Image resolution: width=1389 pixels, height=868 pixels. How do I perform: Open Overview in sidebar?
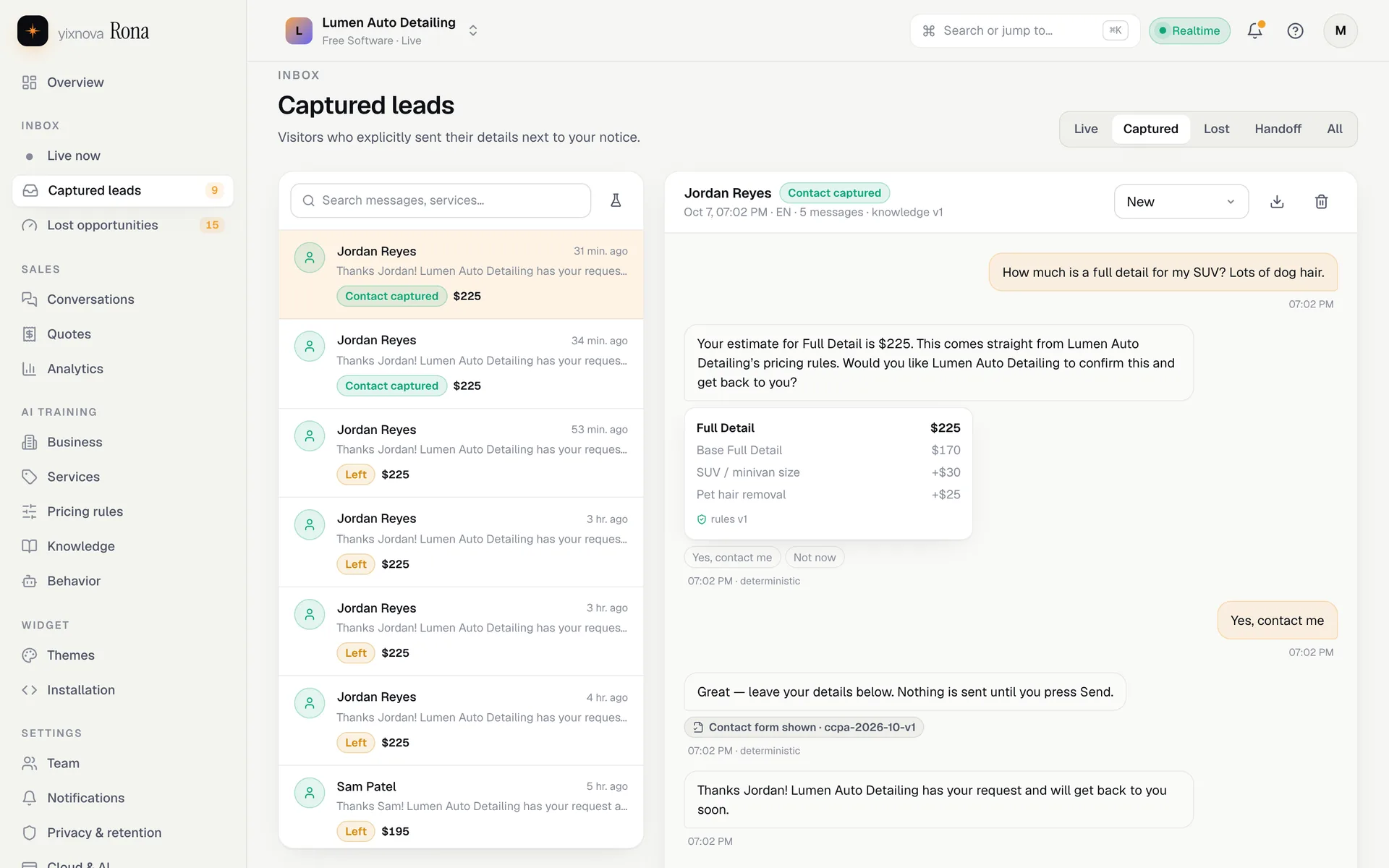tap(123, 82)
